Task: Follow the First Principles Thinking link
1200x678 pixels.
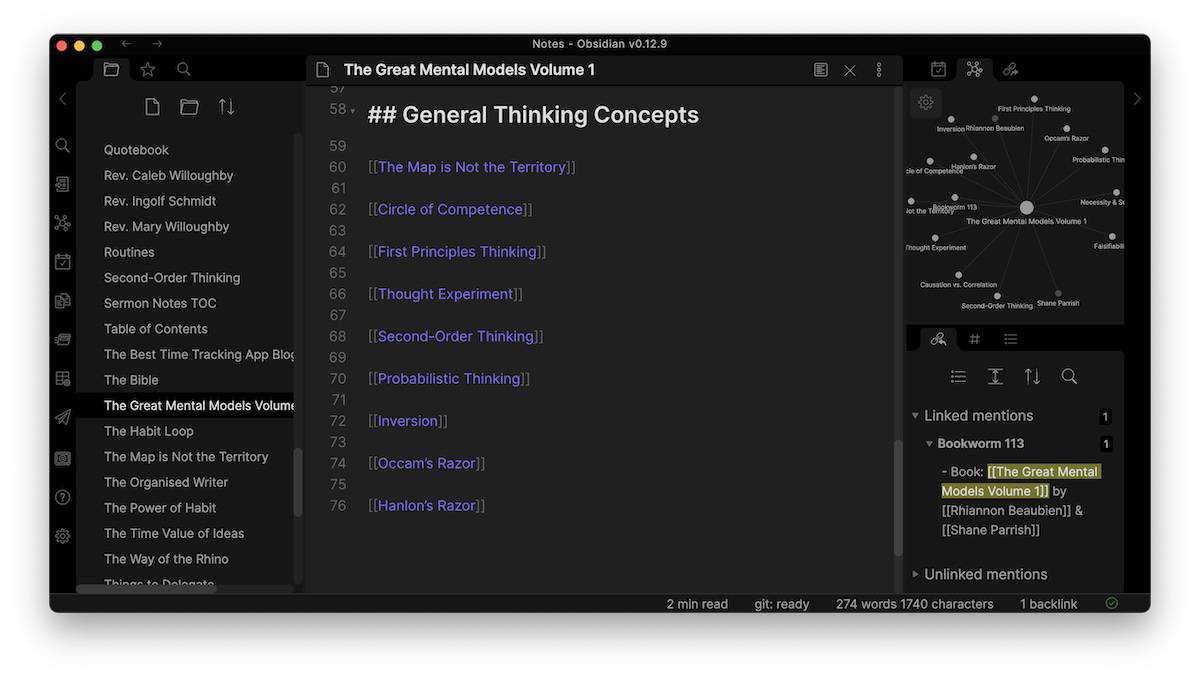Action: pyautogui.click(x=457, y=252)
